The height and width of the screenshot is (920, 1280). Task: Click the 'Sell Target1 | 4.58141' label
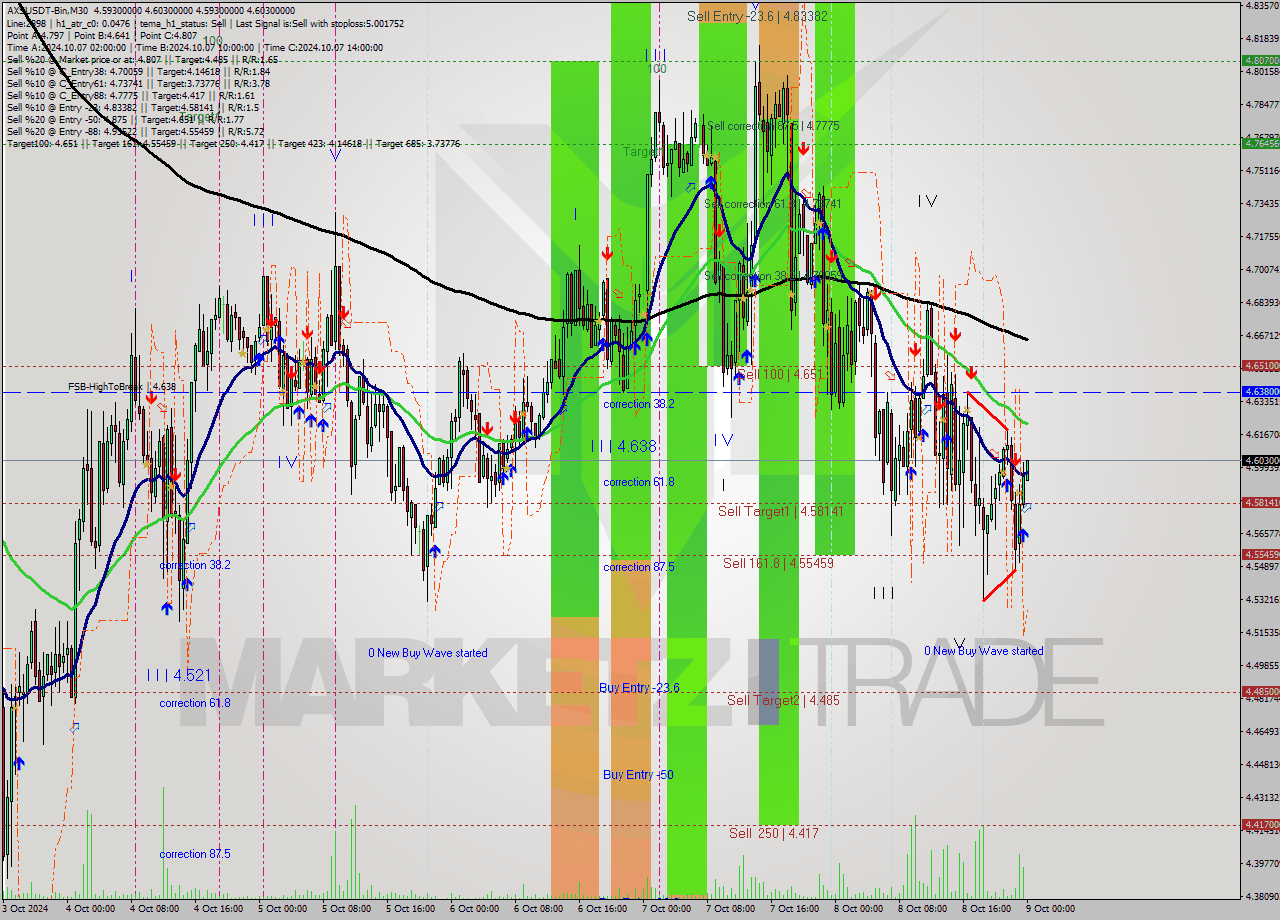pos(781,511)
